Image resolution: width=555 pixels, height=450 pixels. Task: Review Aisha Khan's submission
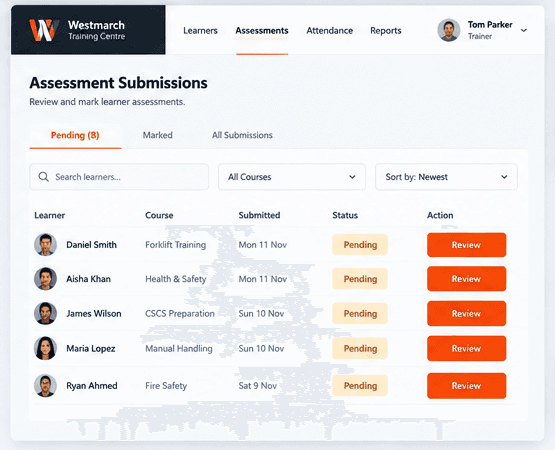click(467, 279)
